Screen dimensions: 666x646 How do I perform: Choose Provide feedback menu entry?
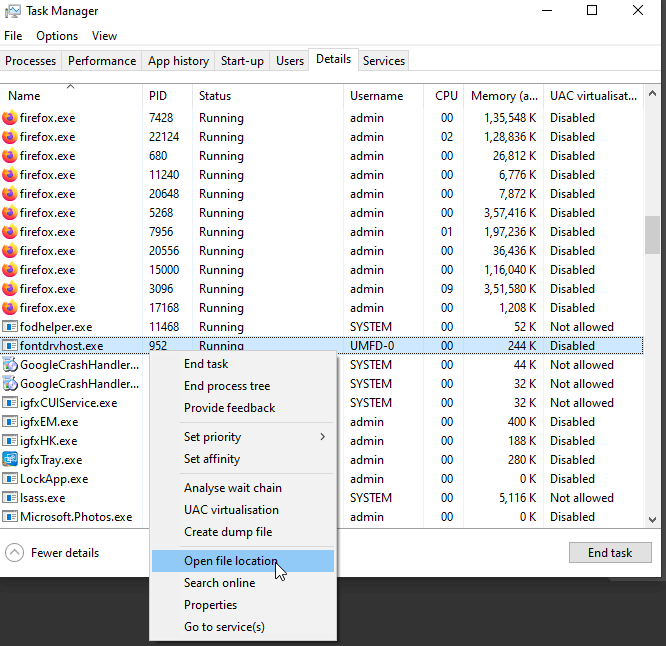[243, 408]
